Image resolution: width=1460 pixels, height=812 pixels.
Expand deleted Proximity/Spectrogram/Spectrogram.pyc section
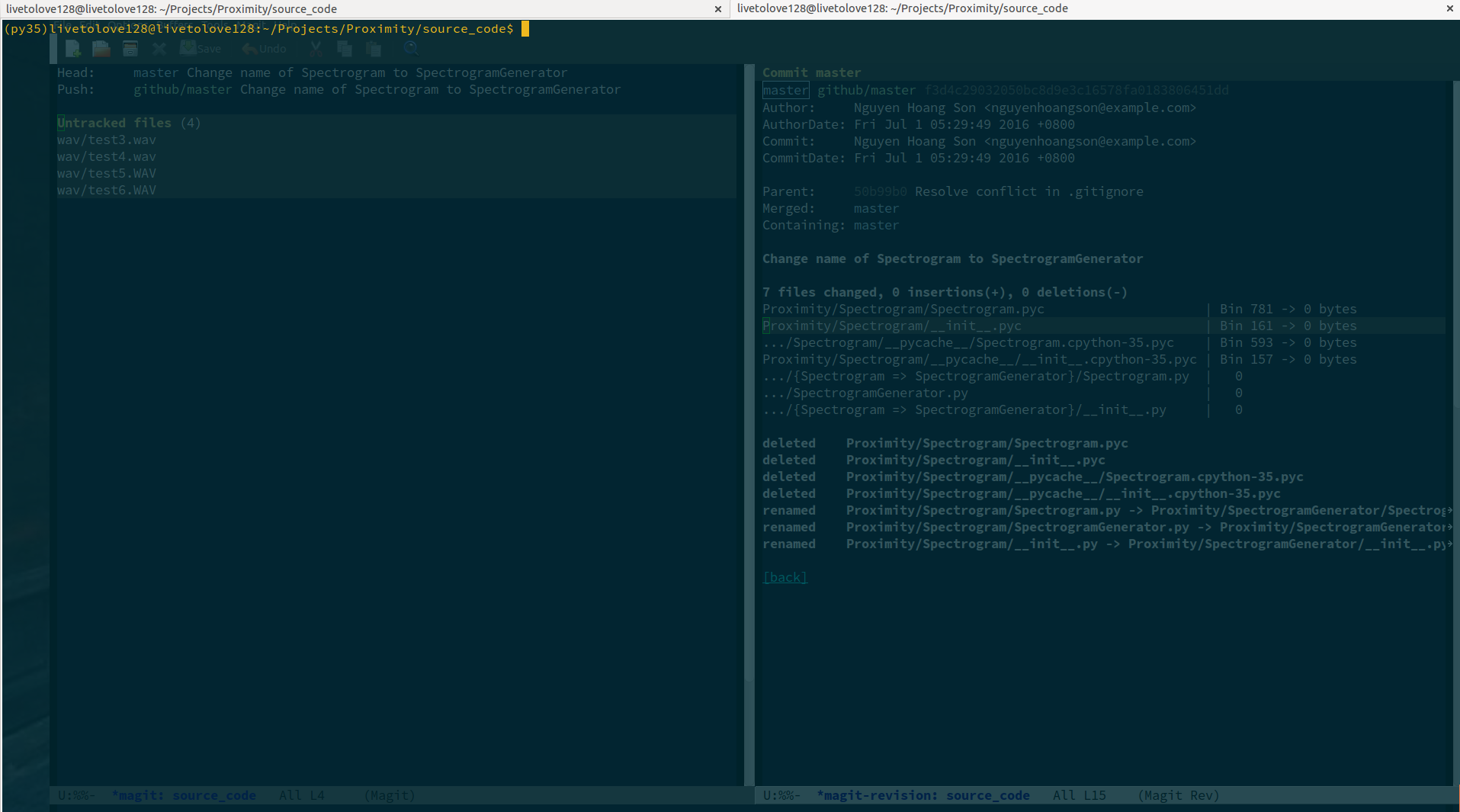(x=945, y=443)
